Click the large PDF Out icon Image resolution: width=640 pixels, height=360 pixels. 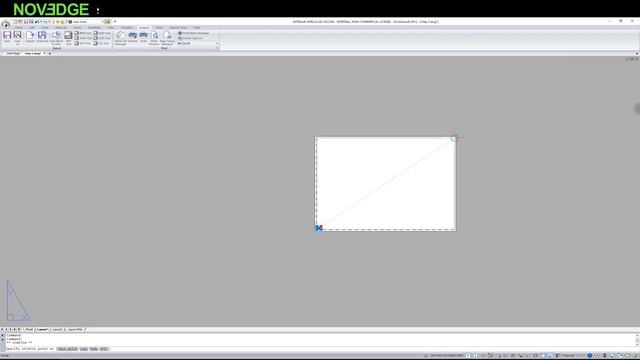click(68, 38)
